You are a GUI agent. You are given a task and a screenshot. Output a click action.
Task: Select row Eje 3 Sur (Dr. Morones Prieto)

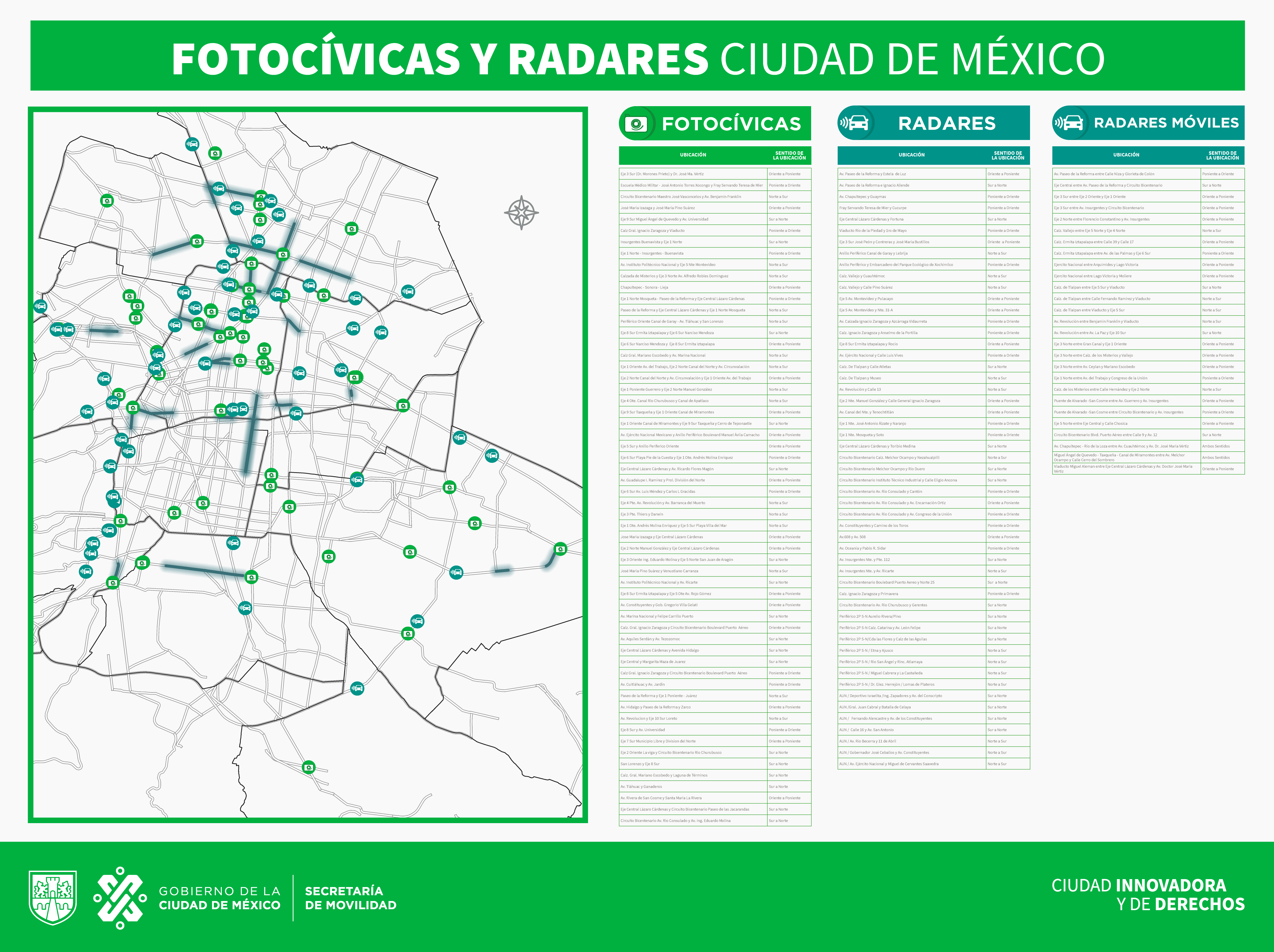click(715, 174)
